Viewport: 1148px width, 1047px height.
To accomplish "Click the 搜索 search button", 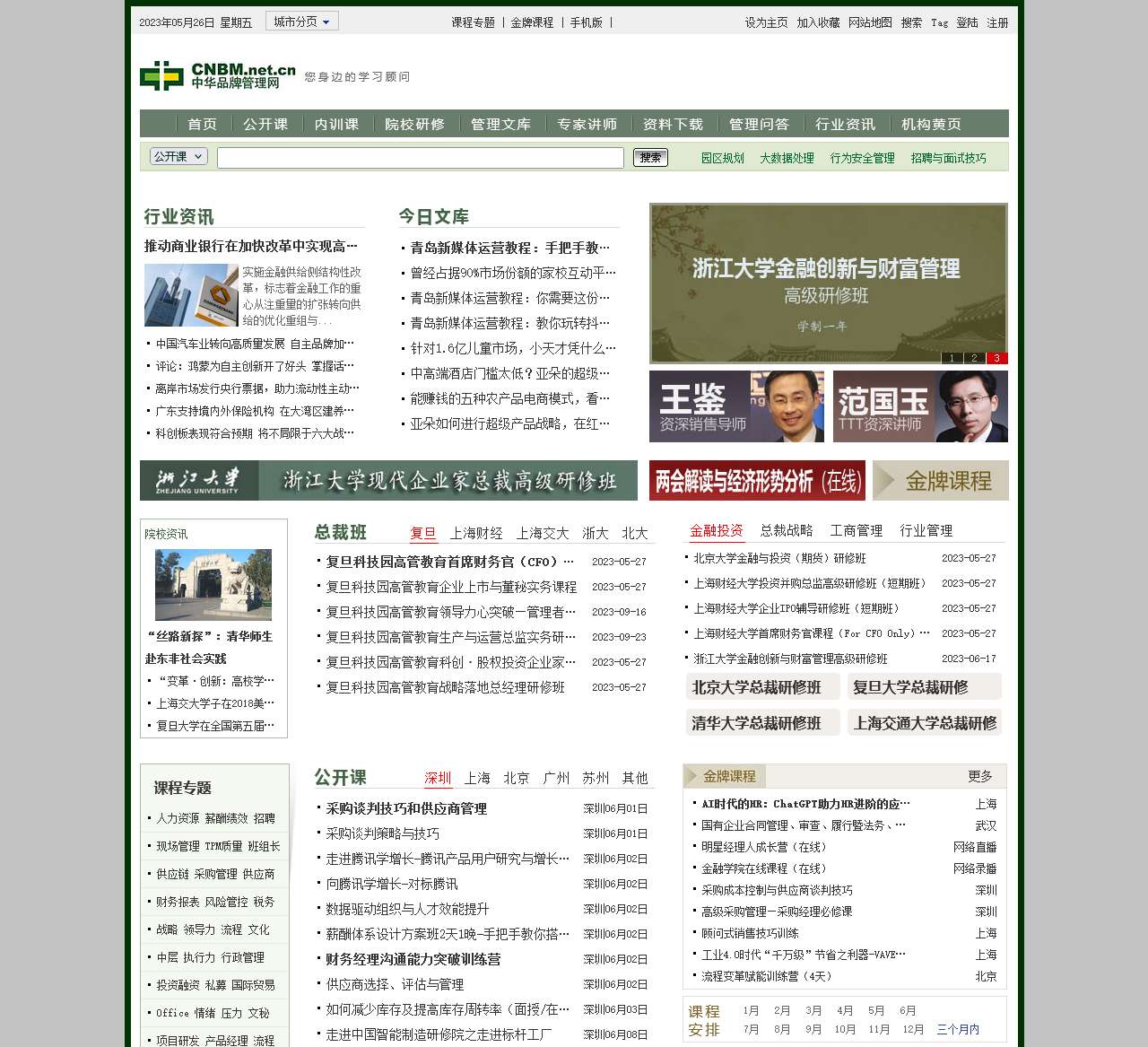I will tap(650, 158).
